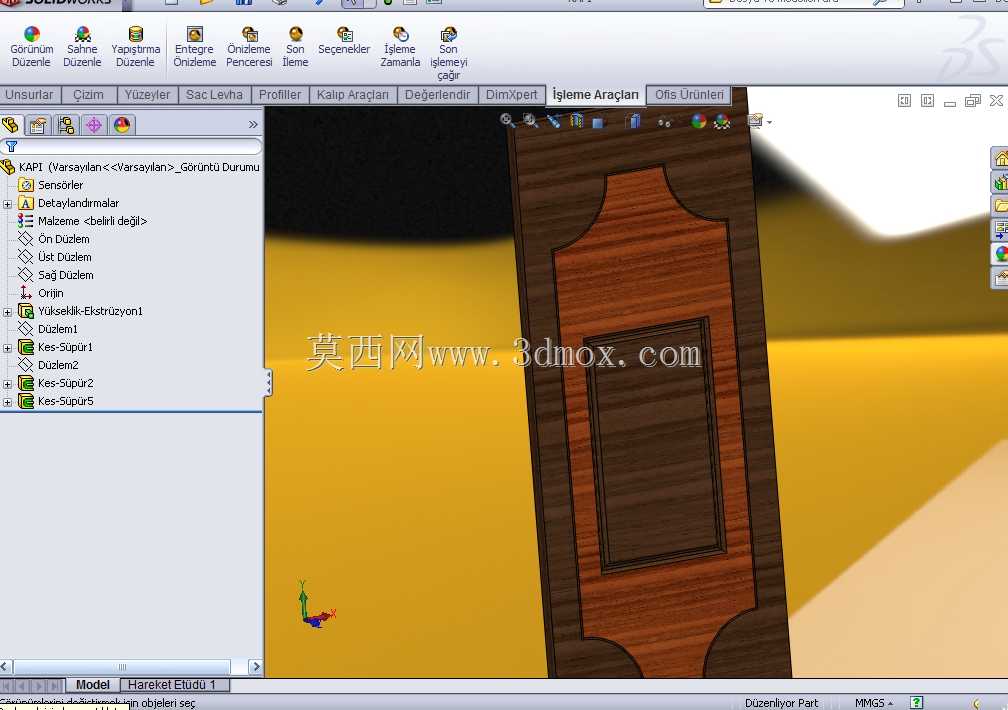Click feature tree filter field

131,147
